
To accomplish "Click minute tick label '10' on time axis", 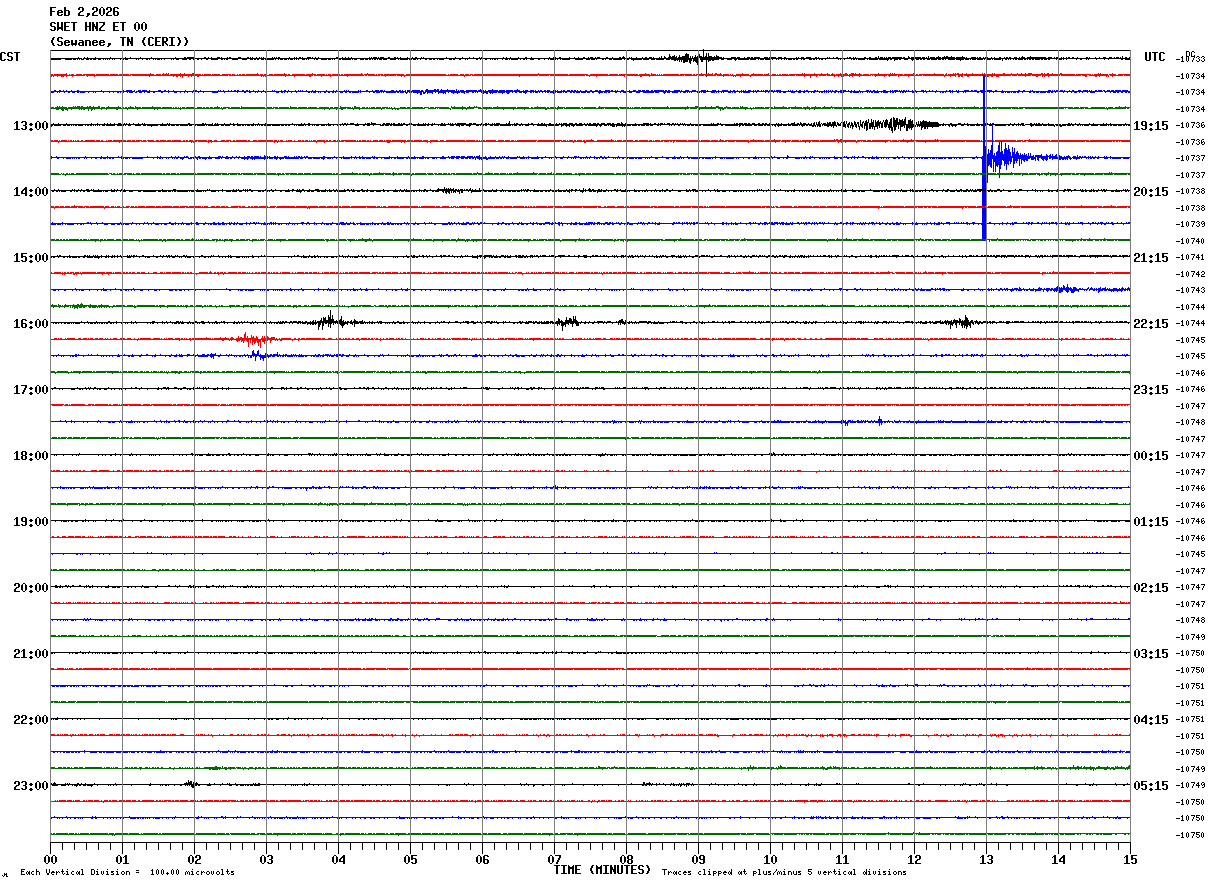I will tap(770, 859).
